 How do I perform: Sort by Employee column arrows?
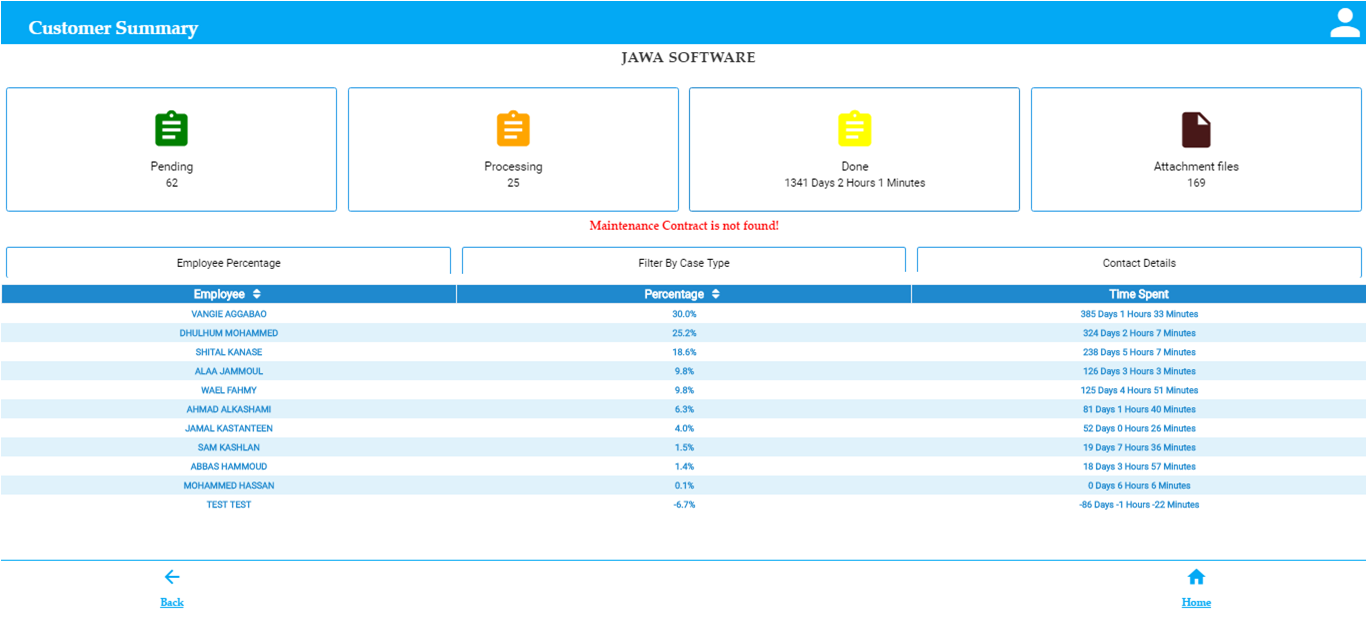[257, 294]
